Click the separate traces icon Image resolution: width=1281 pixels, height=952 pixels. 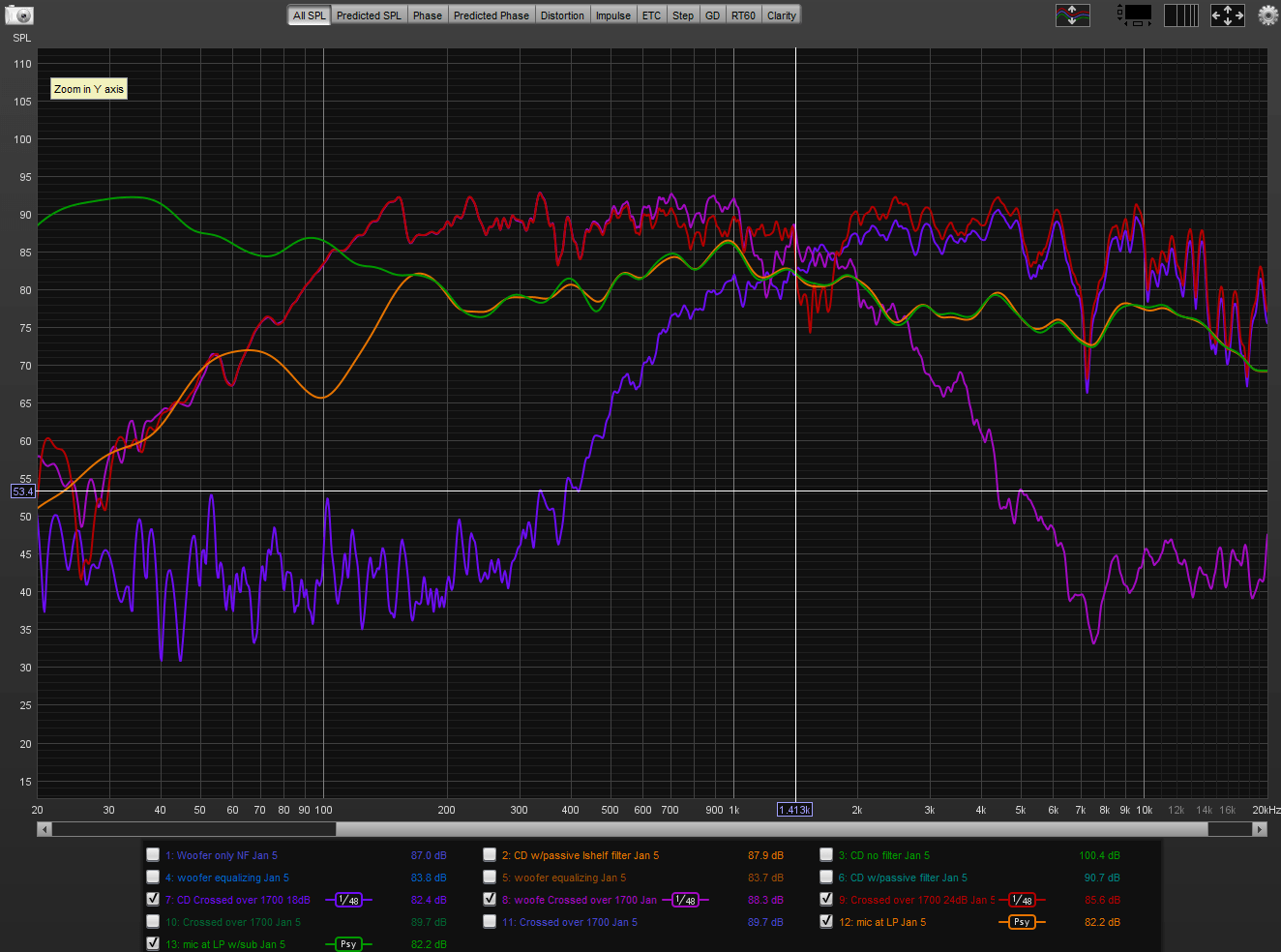(1072, 15)
